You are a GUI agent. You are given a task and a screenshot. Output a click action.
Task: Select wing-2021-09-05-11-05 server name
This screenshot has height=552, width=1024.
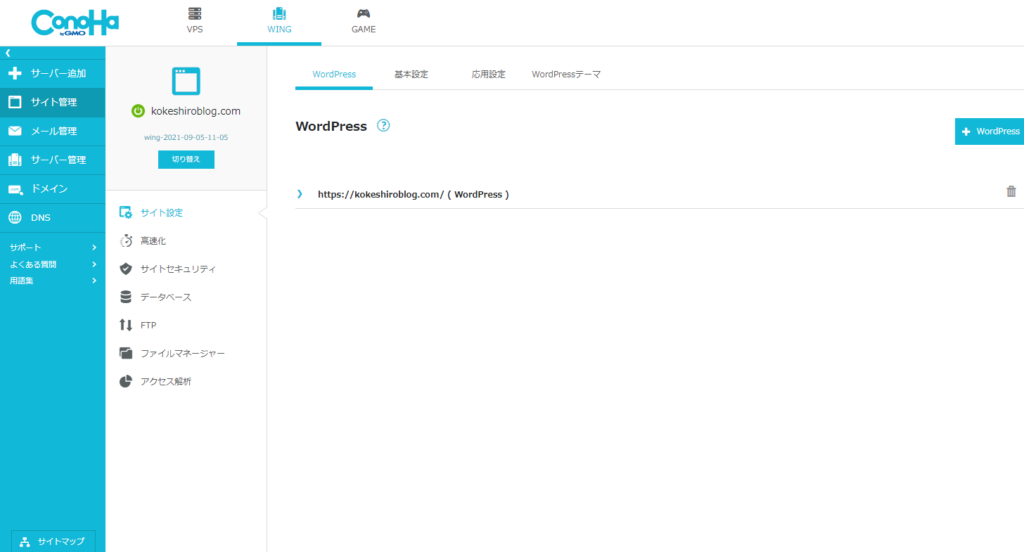coord(186,137)
